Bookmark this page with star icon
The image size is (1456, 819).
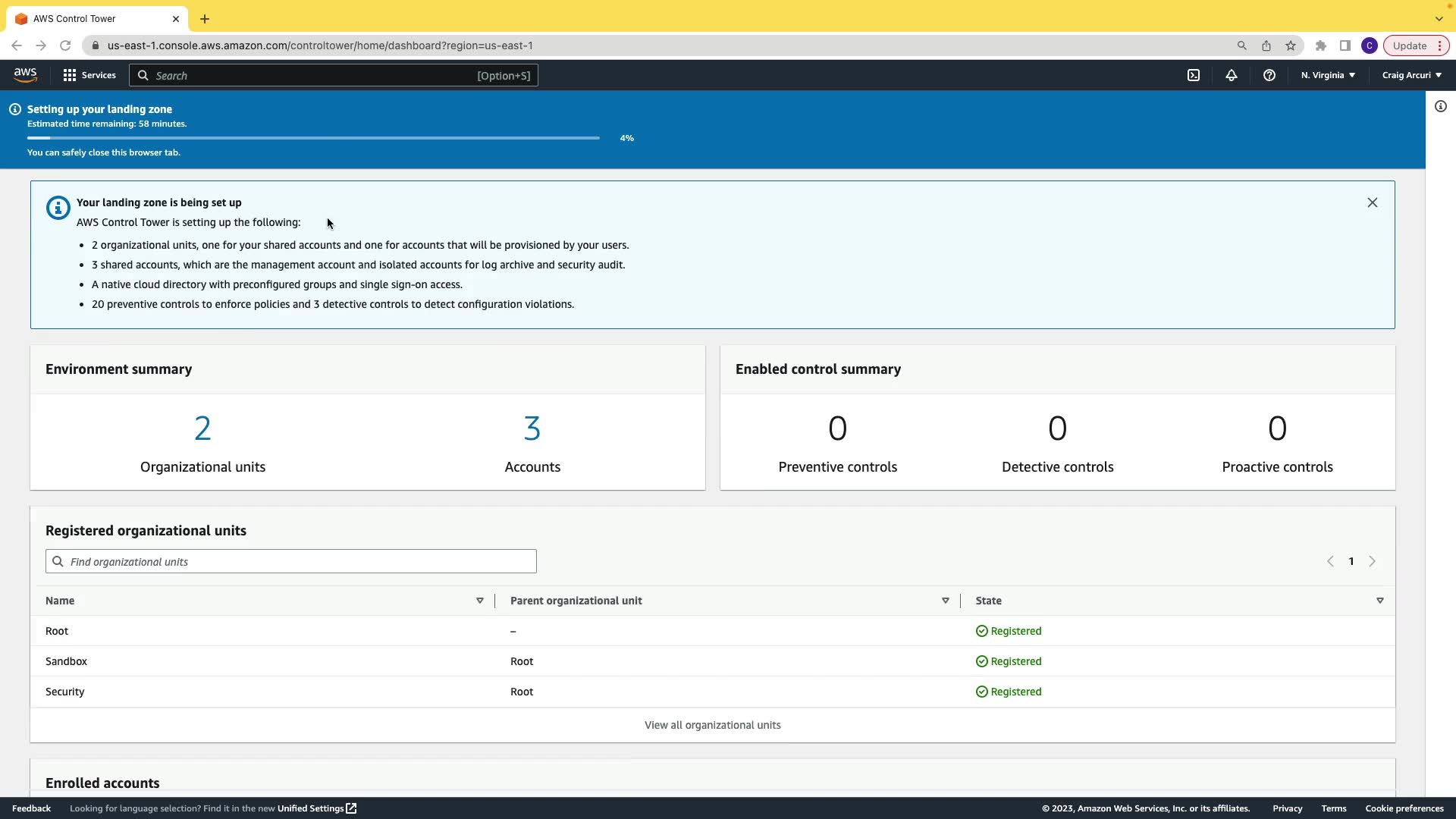(1291, 45)
